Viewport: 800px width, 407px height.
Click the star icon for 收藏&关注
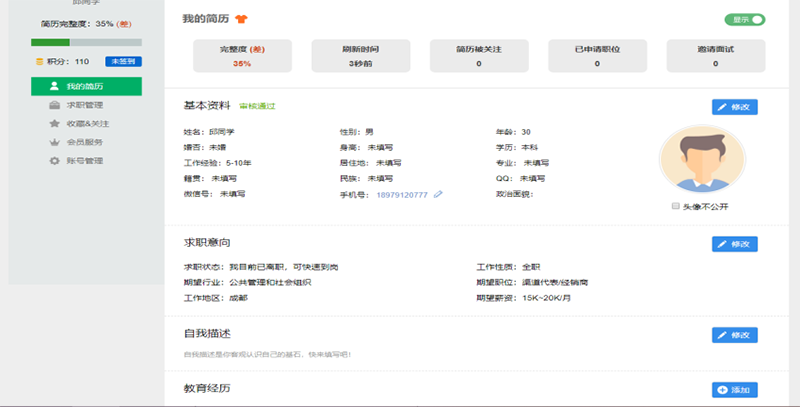54,123
